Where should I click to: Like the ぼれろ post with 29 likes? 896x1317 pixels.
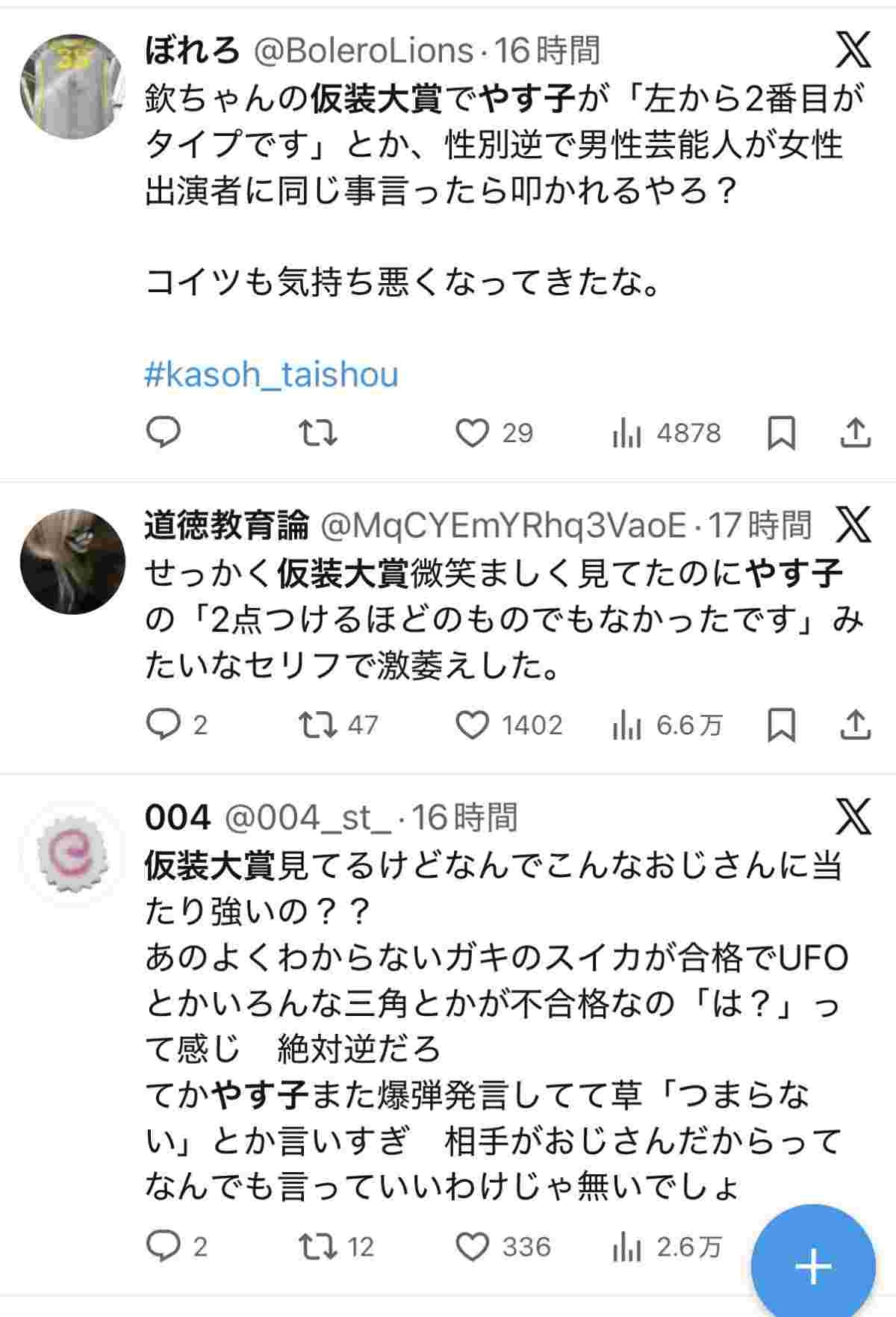pyautogui.click(x=473, y=433)
